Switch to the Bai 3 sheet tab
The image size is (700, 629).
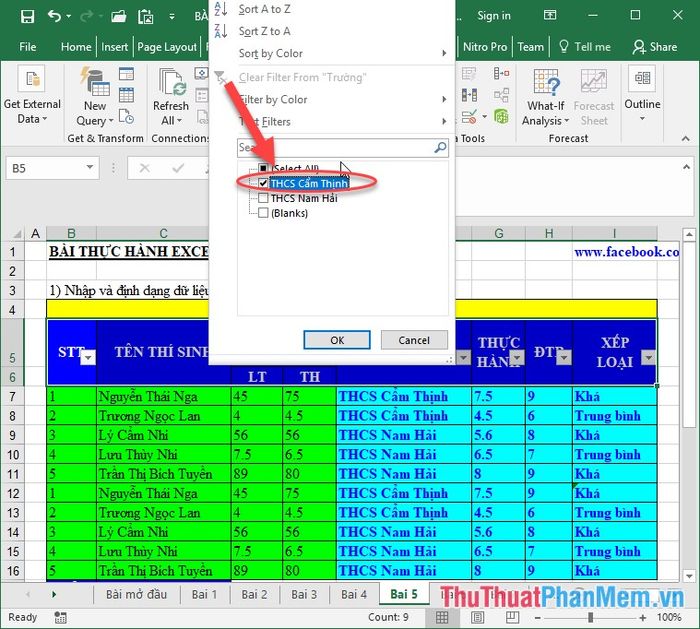click(304, 594)
